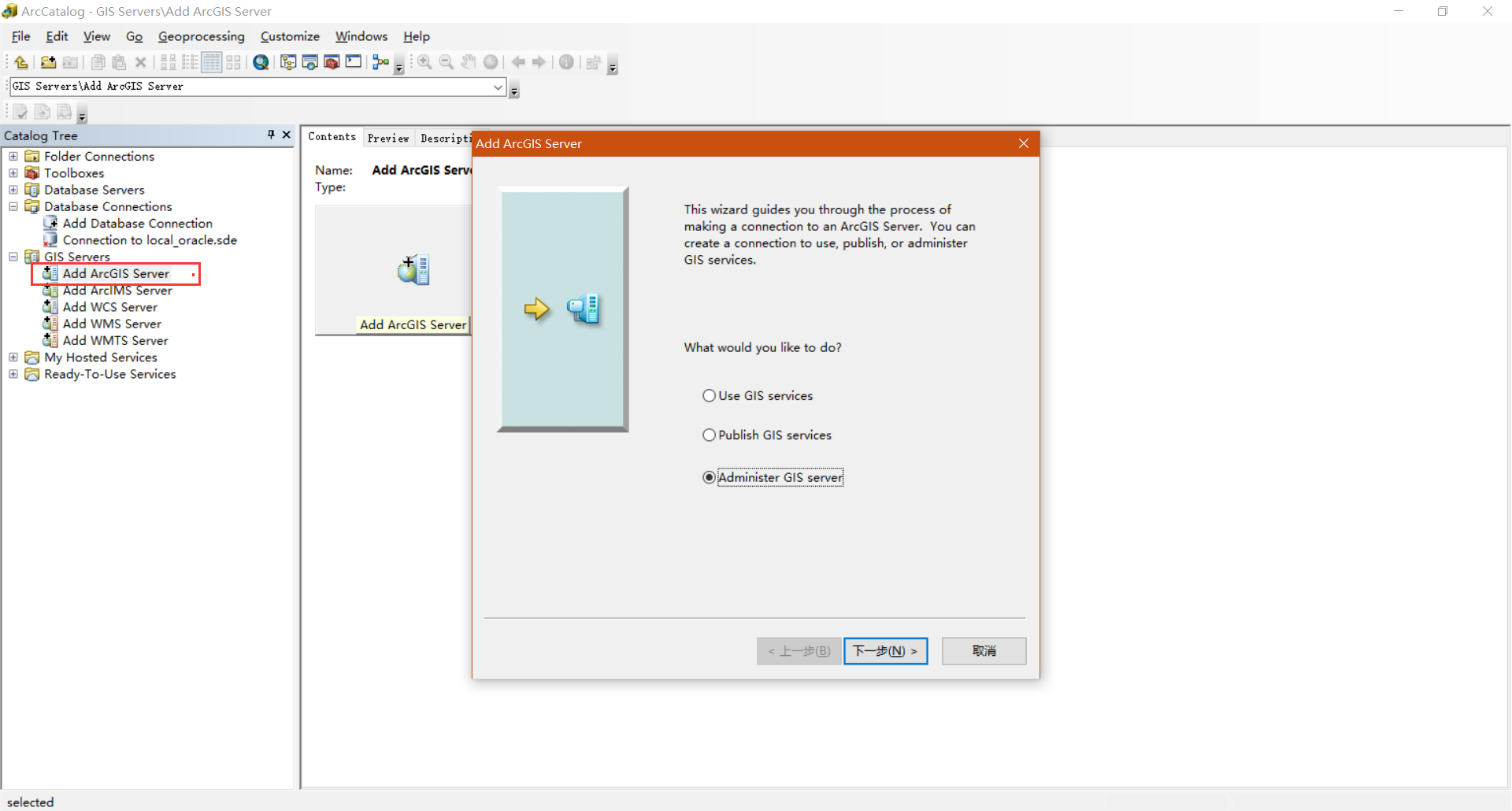Select the Publish GIS services option
Image resolution: width=1512 pixels, height=811 pixels.
click(x=709, y=435)
